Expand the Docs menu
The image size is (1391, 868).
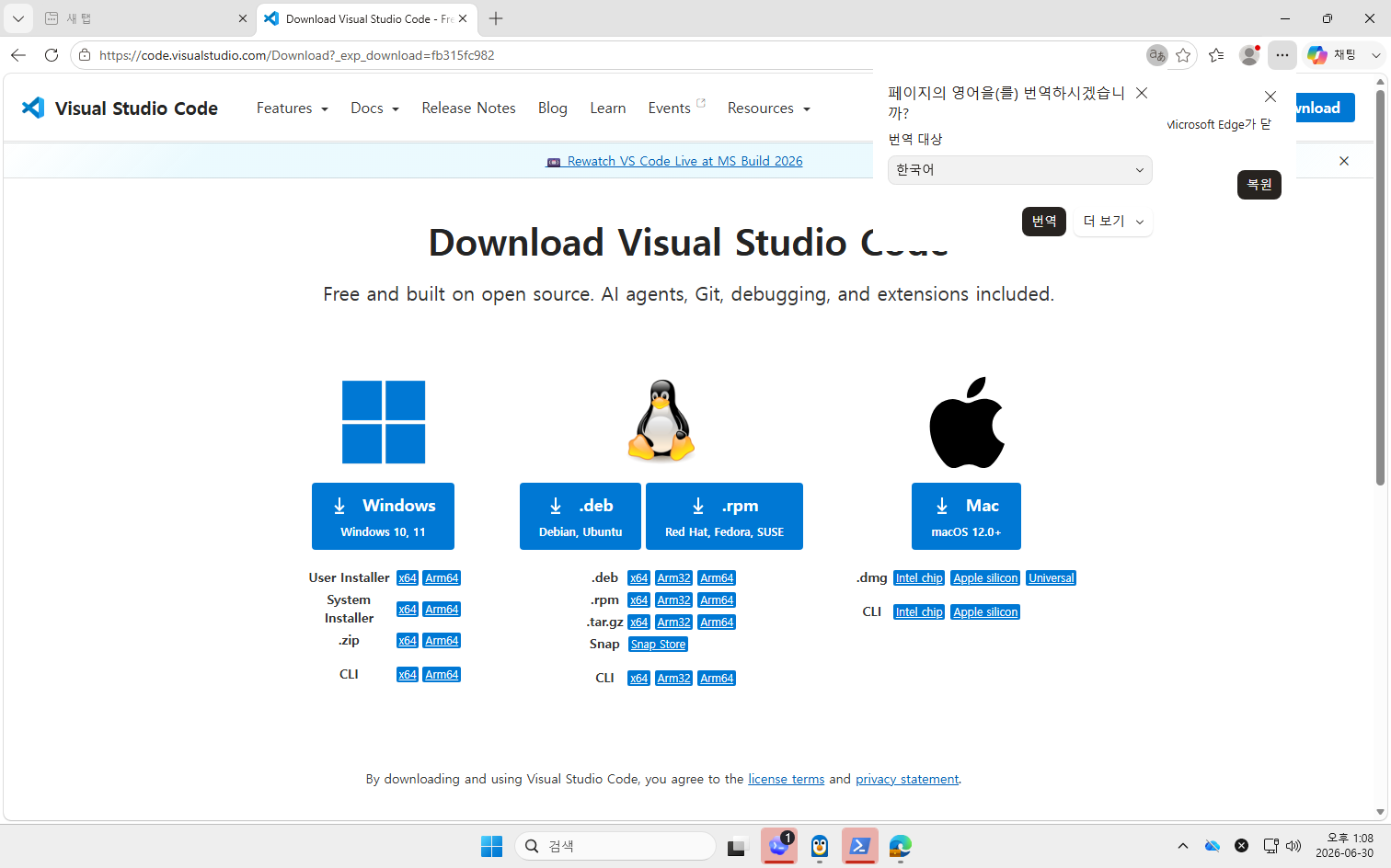pos(374,108)
